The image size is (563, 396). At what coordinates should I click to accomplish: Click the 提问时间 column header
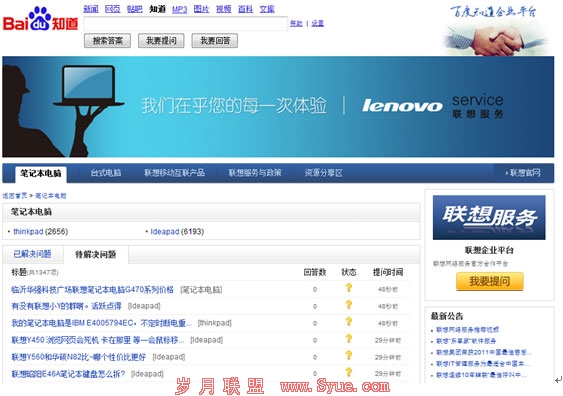tap(388, 272)
